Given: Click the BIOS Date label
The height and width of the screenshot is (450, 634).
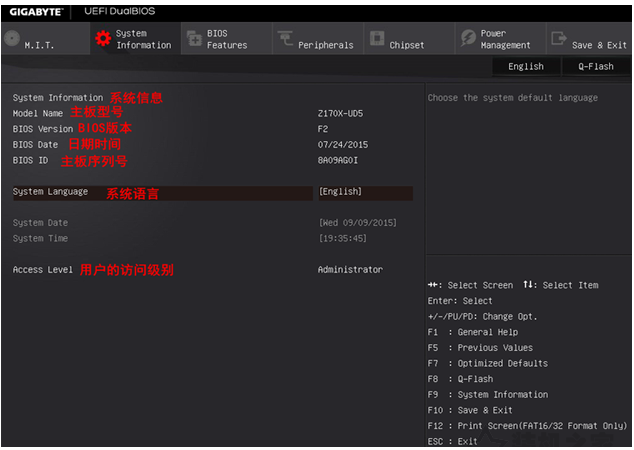Looking at the screenshot, I should click(35, 145).
